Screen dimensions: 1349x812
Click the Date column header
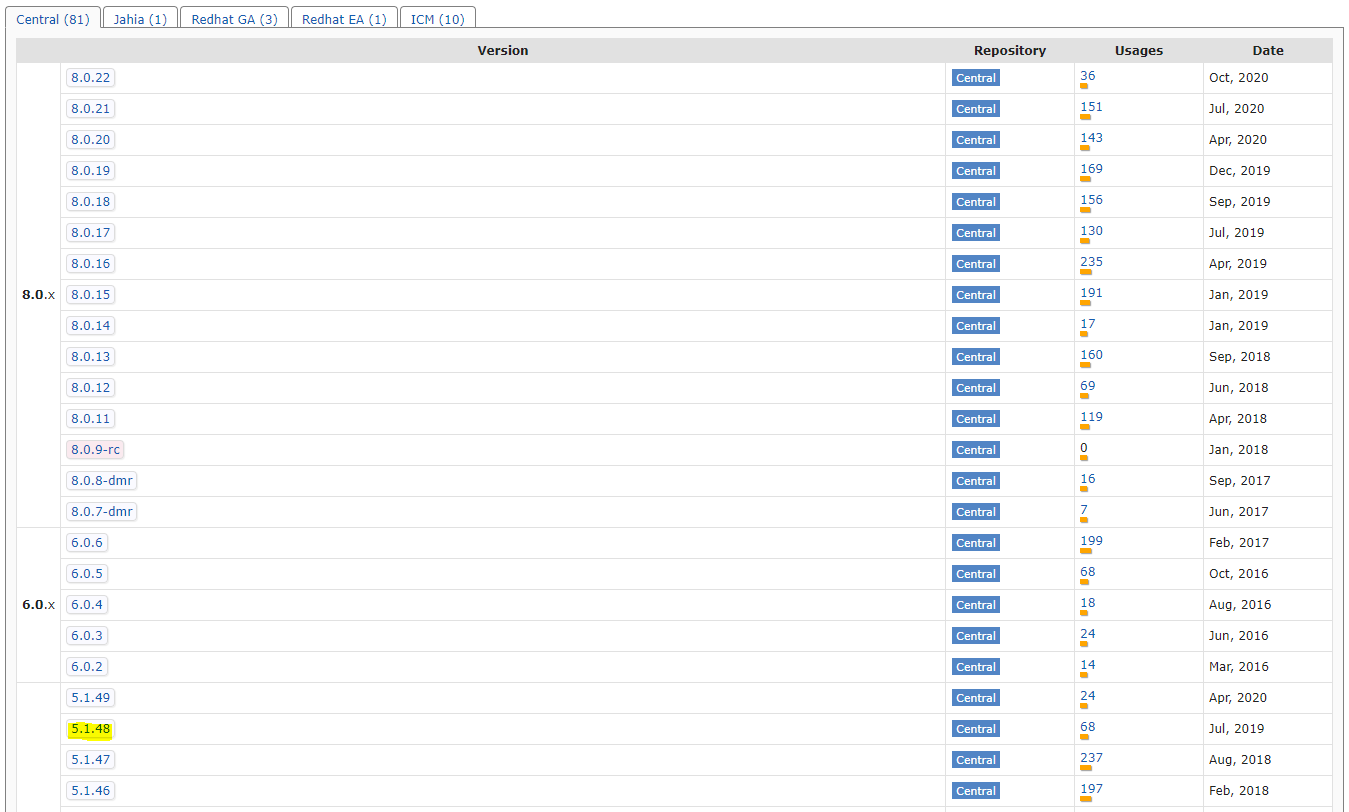tap(1268, 50)
